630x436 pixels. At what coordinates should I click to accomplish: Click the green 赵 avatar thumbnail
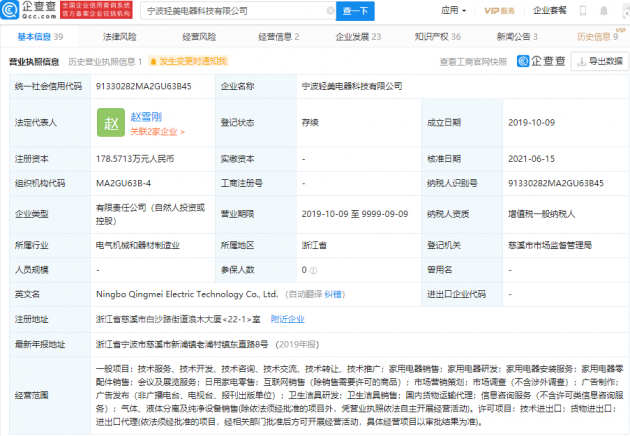[111, 123]
